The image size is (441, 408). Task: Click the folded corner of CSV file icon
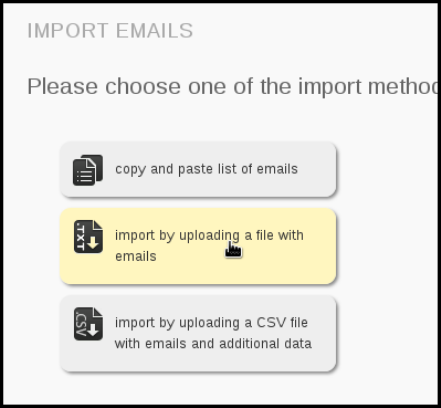98,312
